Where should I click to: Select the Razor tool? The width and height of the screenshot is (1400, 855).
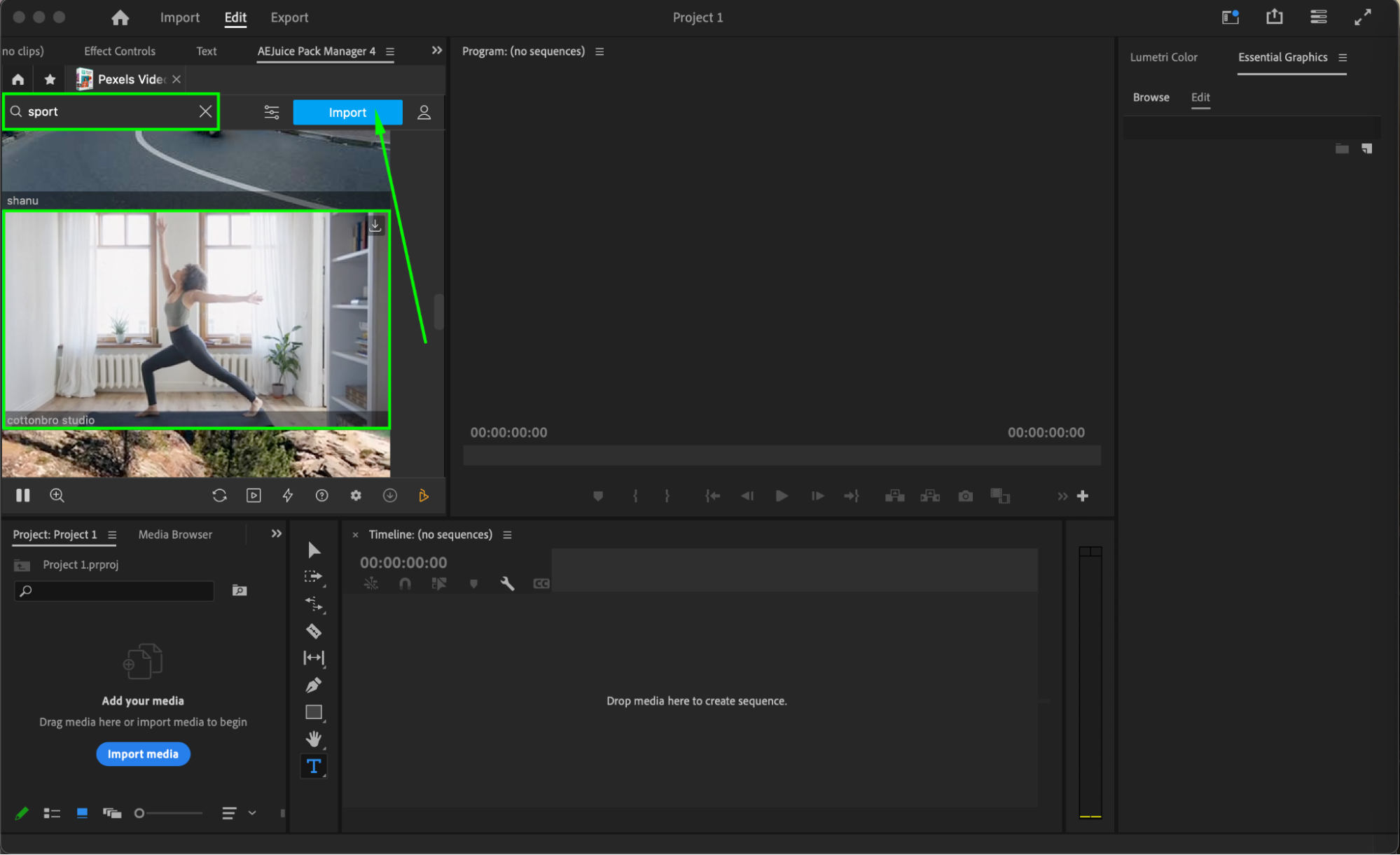click(313, 631)
